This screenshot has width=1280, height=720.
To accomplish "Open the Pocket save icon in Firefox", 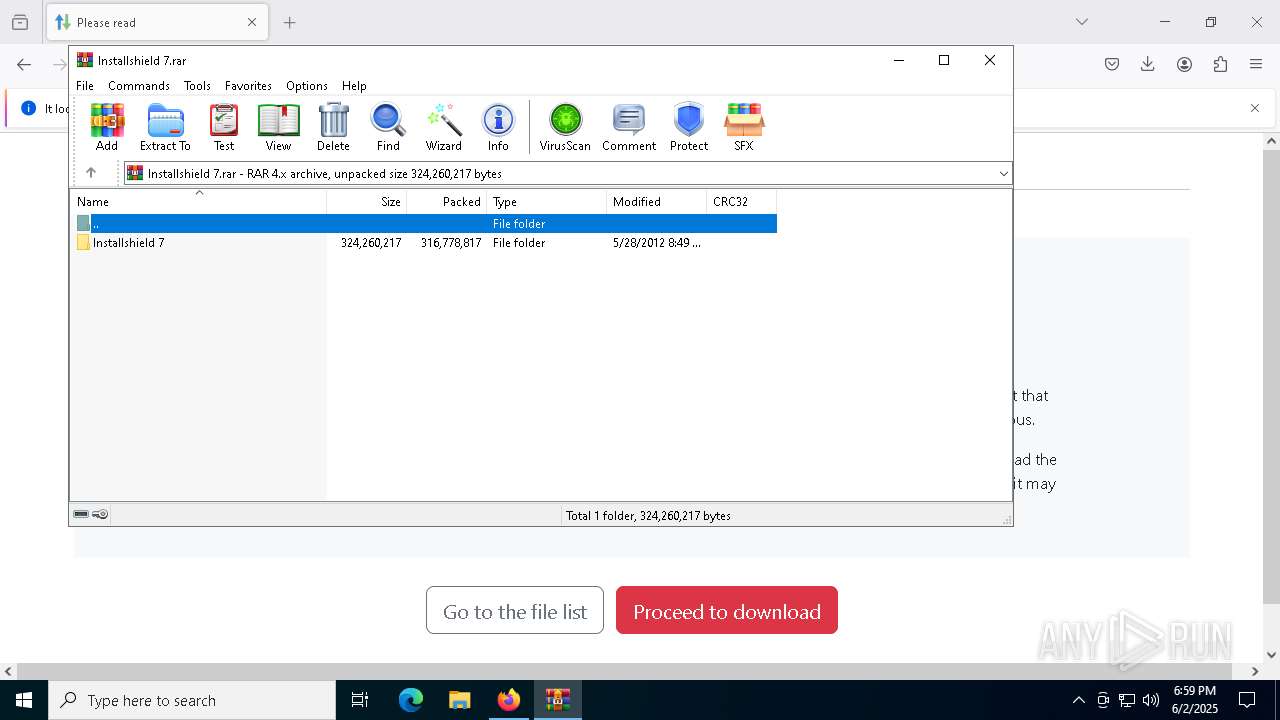I will tap(1112, 64).
